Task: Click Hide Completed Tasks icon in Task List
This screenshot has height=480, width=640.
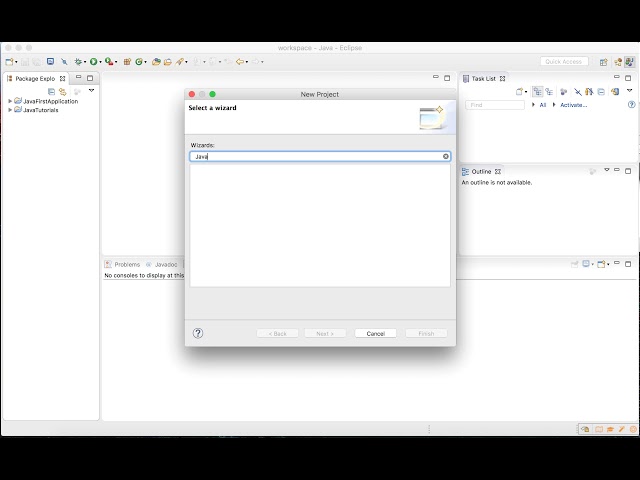Action: coord(578,91)
